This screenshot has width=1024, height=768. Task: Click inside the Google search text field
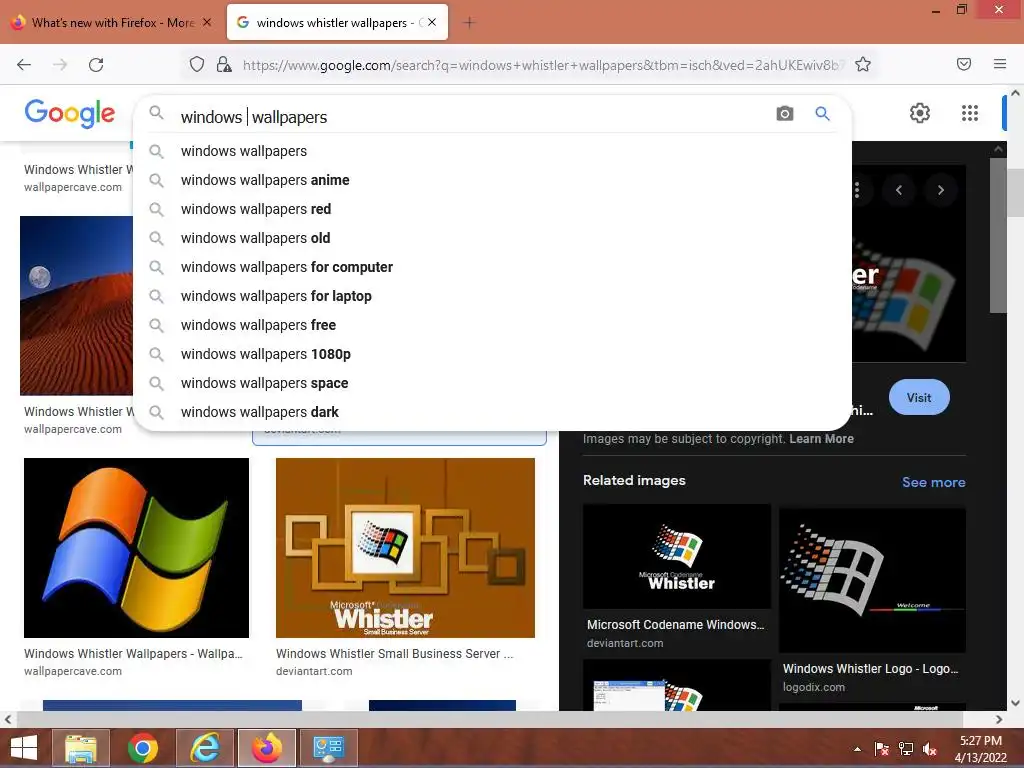[470, 117]
